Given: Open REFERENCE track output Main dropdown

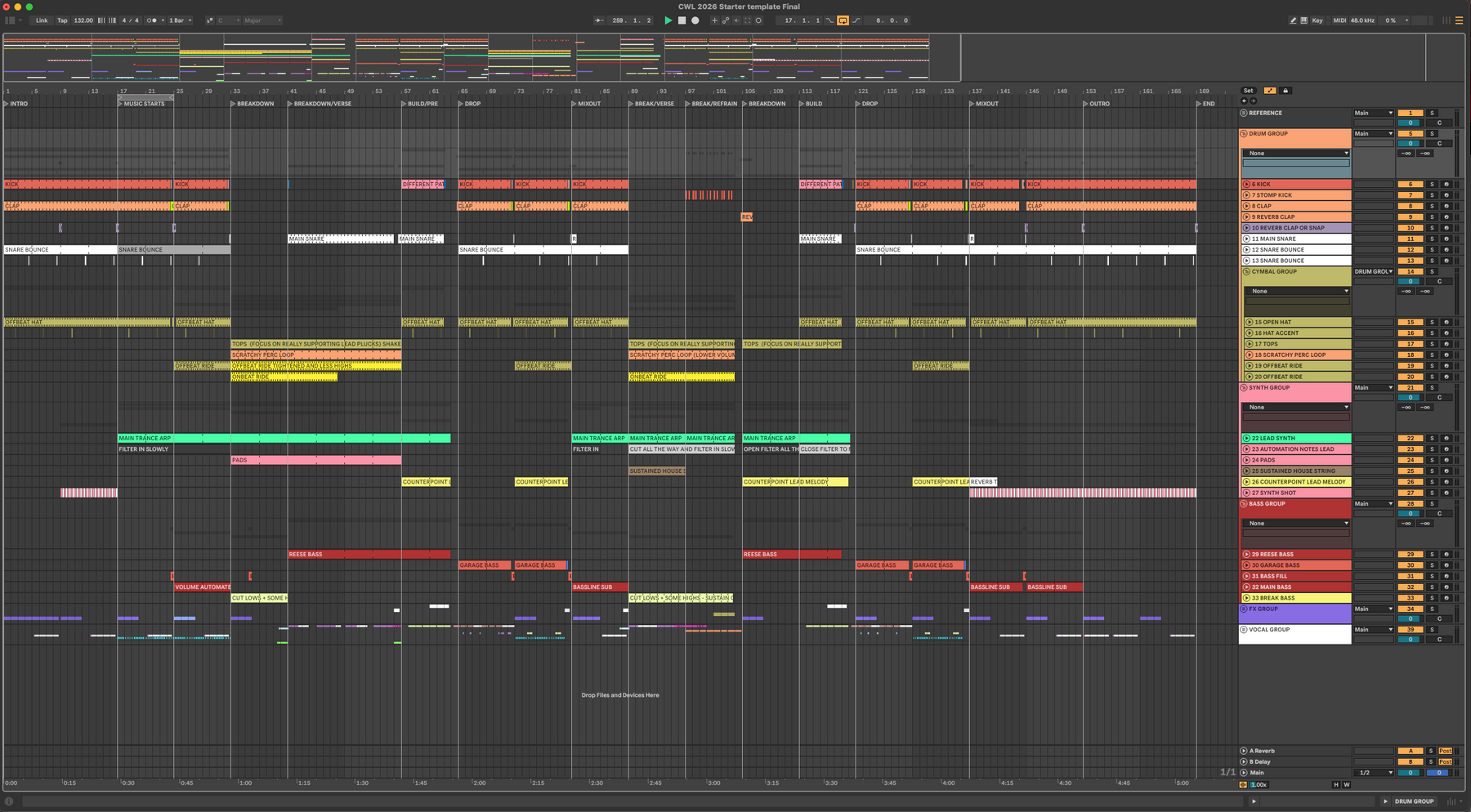Looking at the screenshot, I should click(1373, 114).
